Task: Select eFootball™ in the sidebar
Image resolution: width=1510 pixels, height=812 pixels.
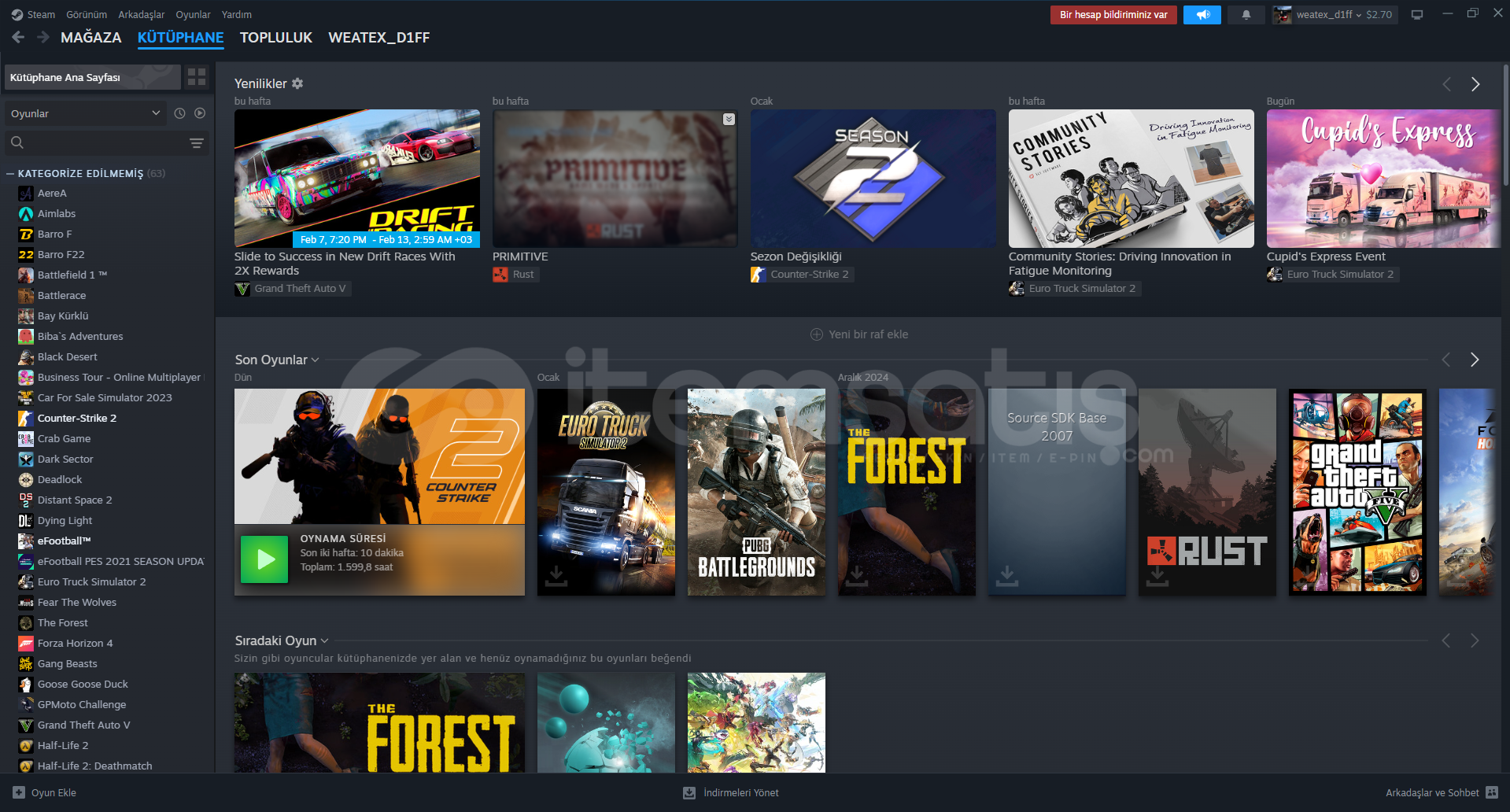Action: click(x=64, y=541)
